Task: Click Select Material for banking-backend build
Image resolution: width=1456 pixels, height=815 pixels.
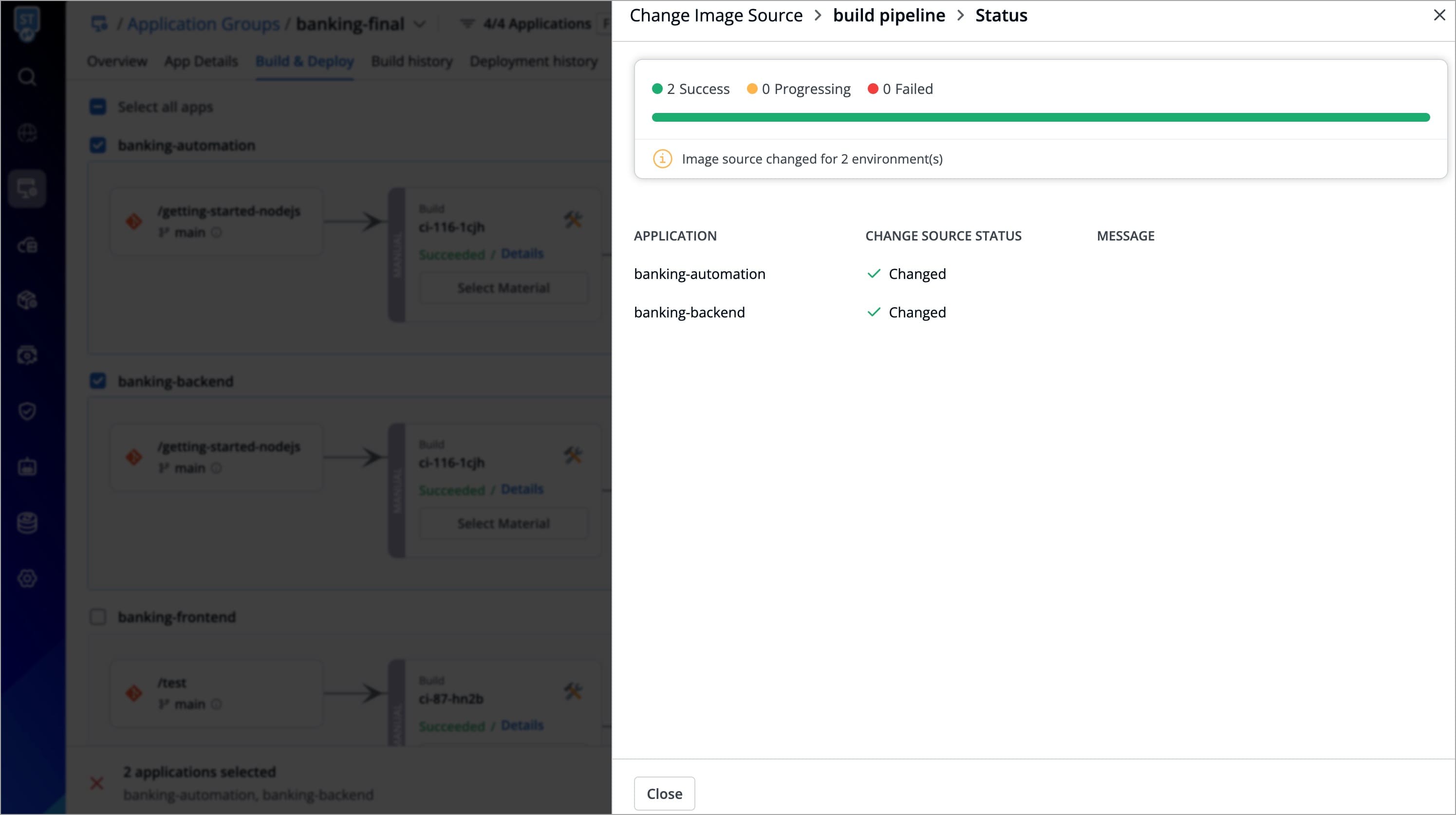Action: pyautogui.click(x=503, y=523)
